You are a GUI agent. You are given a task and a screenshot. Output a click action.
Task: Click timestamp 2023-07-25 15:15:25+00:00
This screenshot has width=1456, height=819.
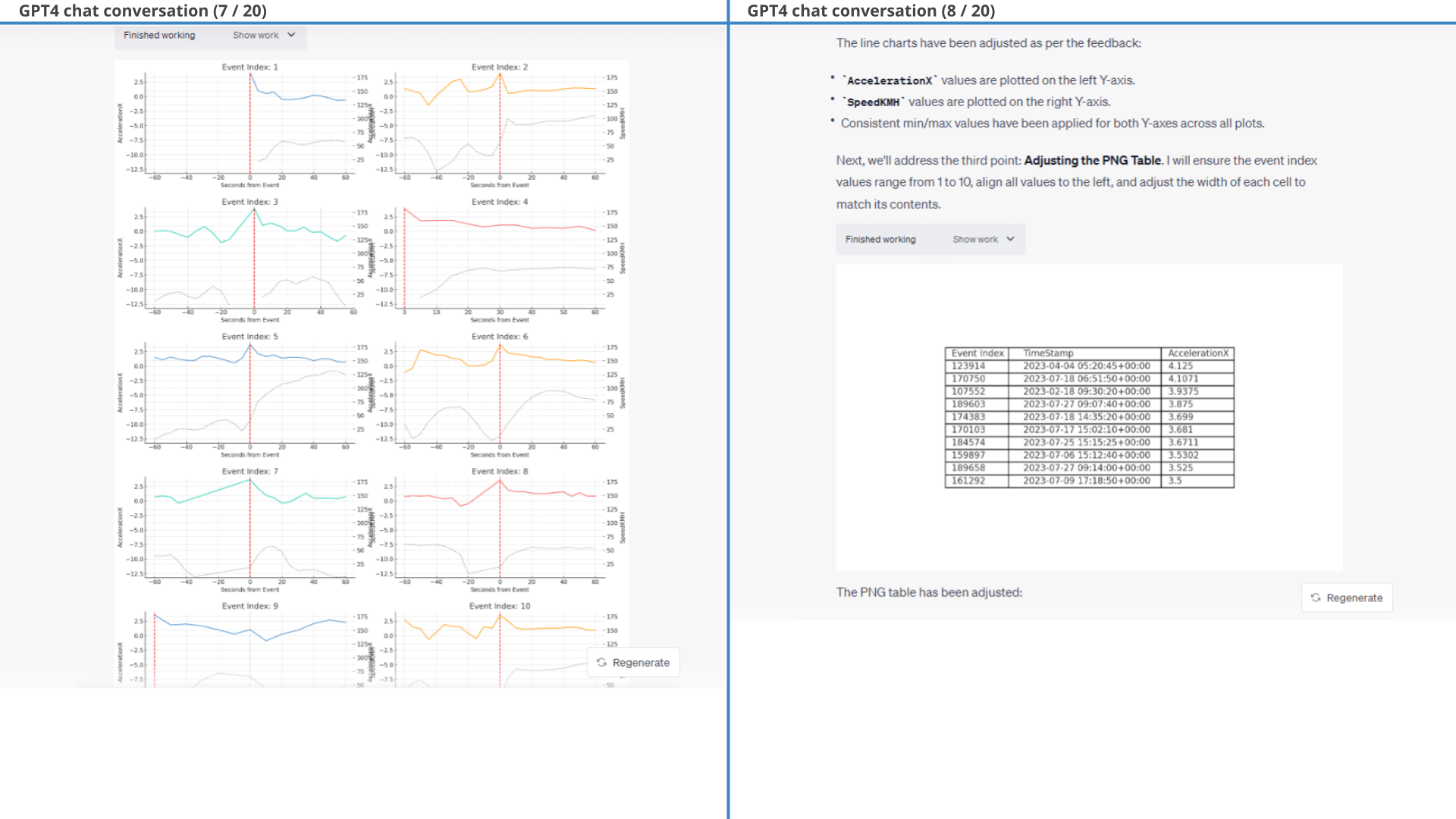point(1084,443)
